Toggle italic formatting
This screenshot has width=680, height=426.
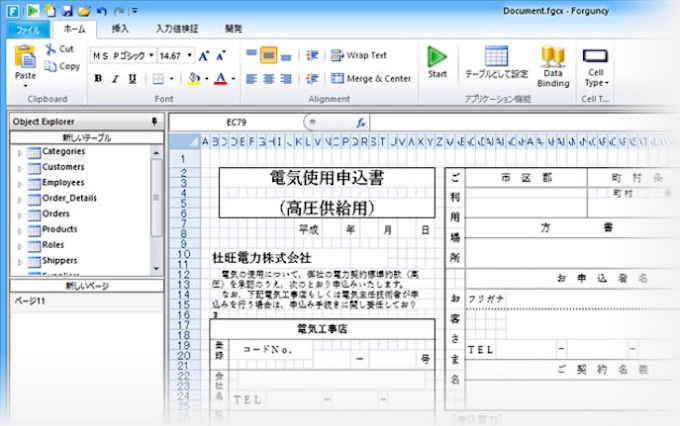114,78
